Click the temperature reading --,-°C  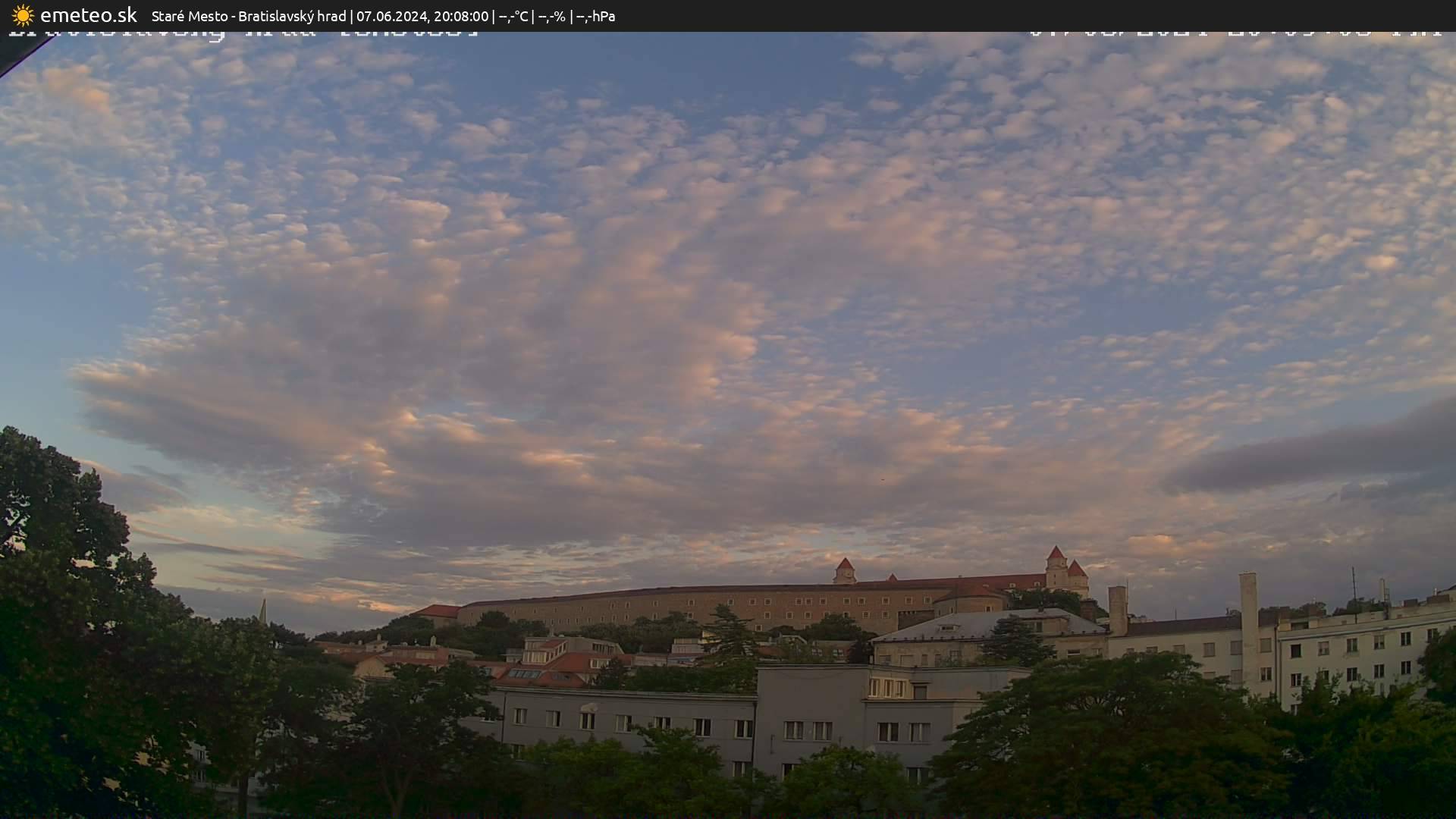(513, 16)
